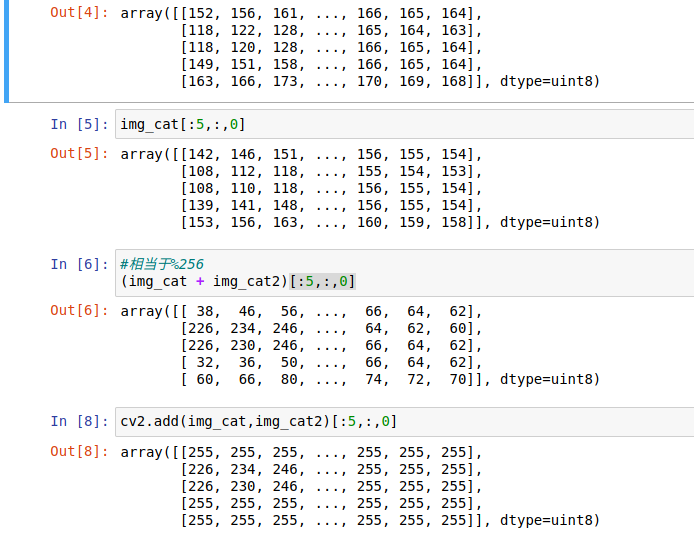Click value 38 in Out[6] first row

(x=205, y=312)
